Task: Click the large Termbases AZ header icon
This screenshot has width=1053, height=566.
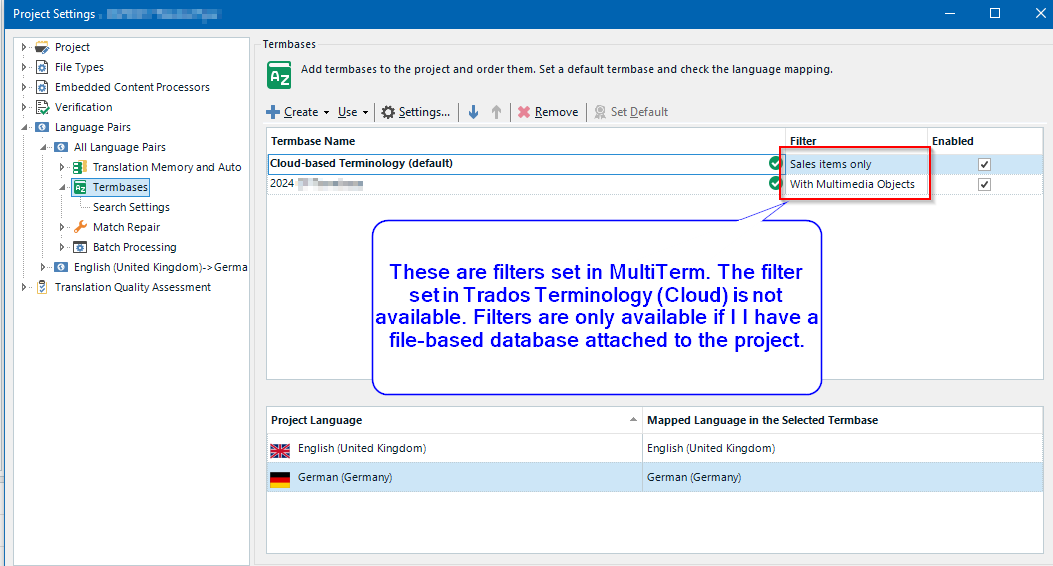Action: pyautogui.click(x=279, y=75)
